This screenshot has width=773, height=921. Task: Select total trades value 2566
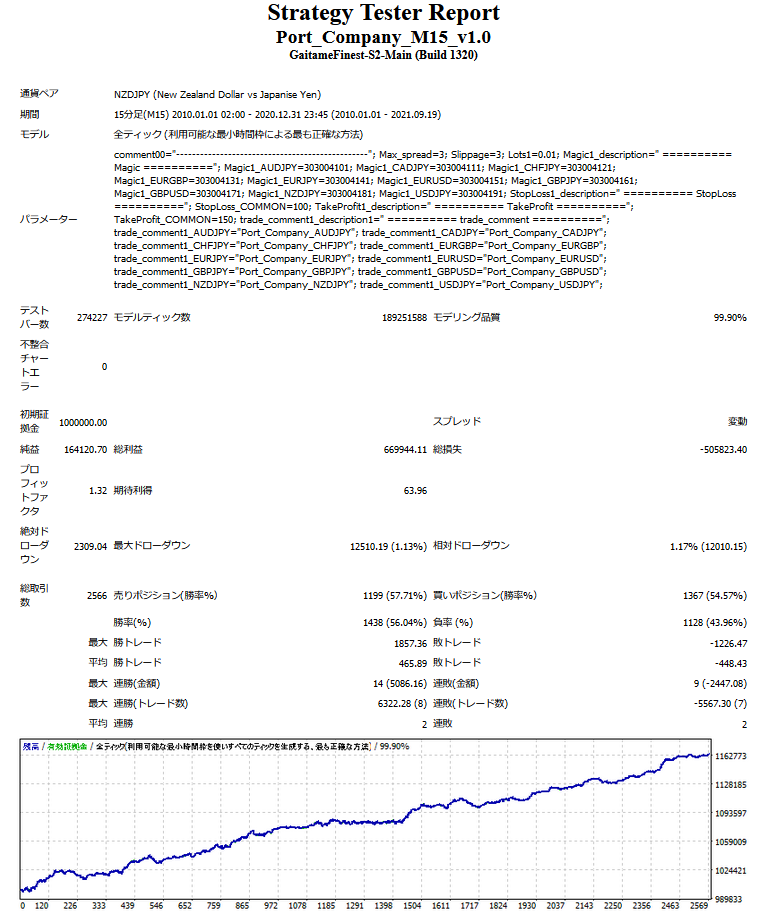click(97, 596)
